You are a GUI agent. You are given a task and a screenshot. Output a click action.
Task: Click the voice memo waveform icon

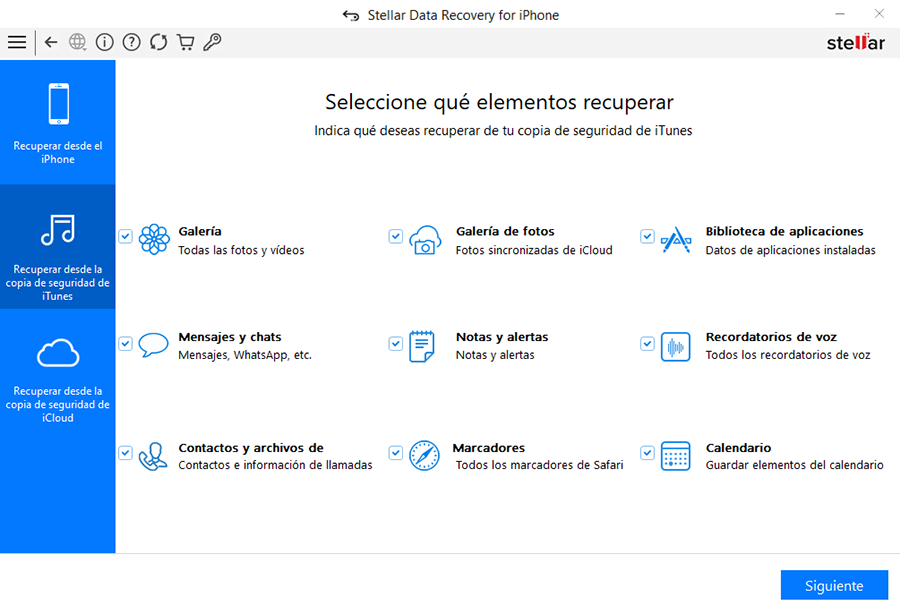676,347
